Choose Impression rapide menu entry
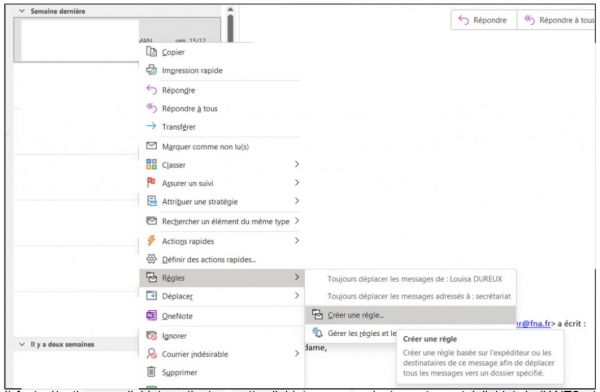The height and width of the screenshot is (392, 600). [222, 70]
